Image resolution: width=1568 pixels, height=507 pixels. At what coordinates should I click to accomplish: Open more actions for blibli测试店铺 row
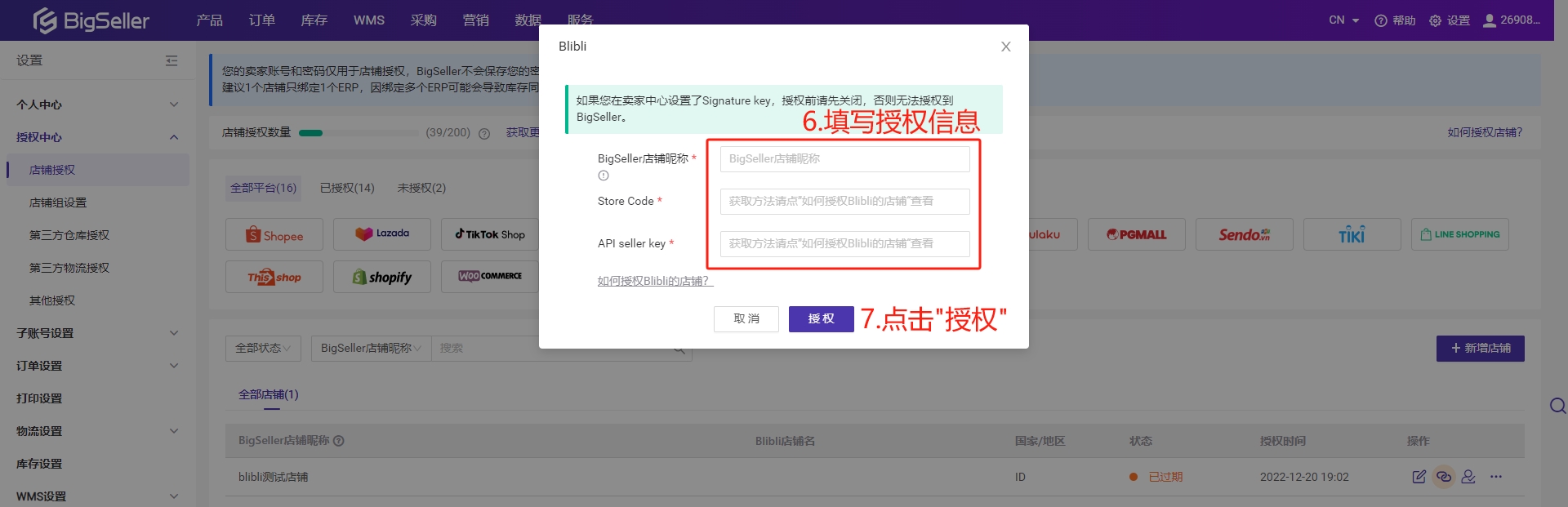click(x=1496, y=477)
